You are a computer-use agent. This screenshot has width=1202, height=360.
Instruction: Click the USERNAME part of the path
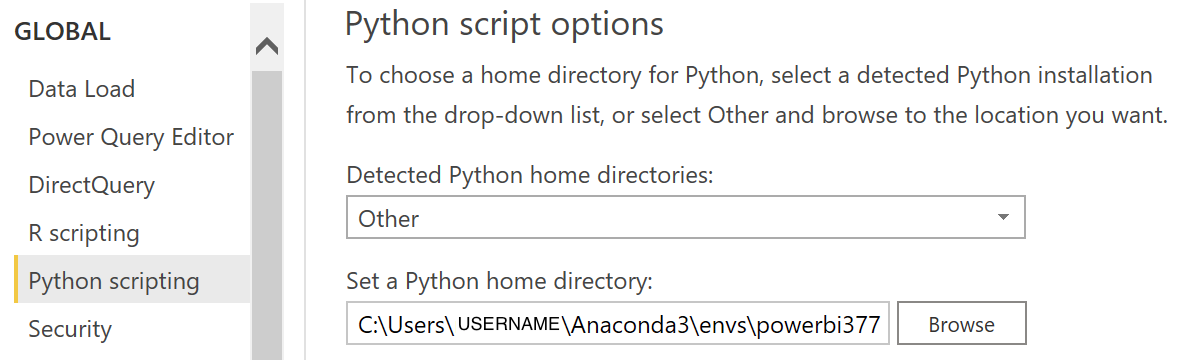point(509,324)
